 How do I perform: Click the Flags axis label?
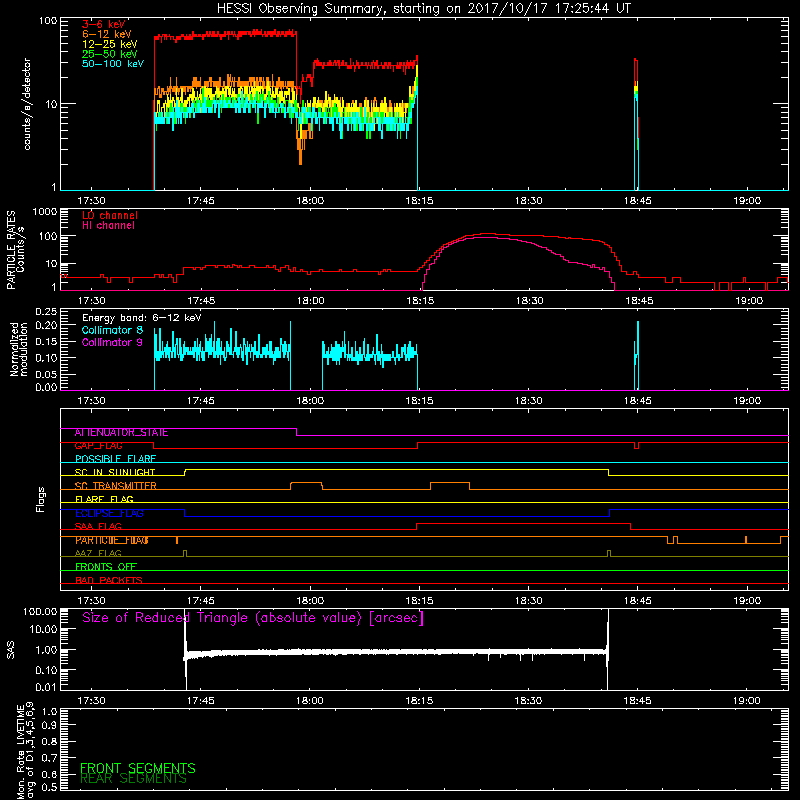tap(40, 499)
